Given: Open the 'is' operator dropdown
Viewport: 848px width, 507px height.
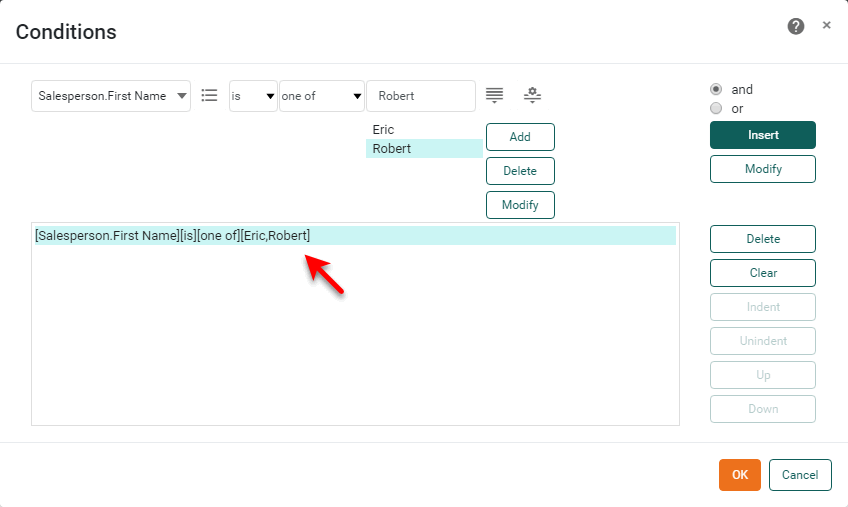Looking at the screenshot, I should pyautogui.click(x=253, y=96).
